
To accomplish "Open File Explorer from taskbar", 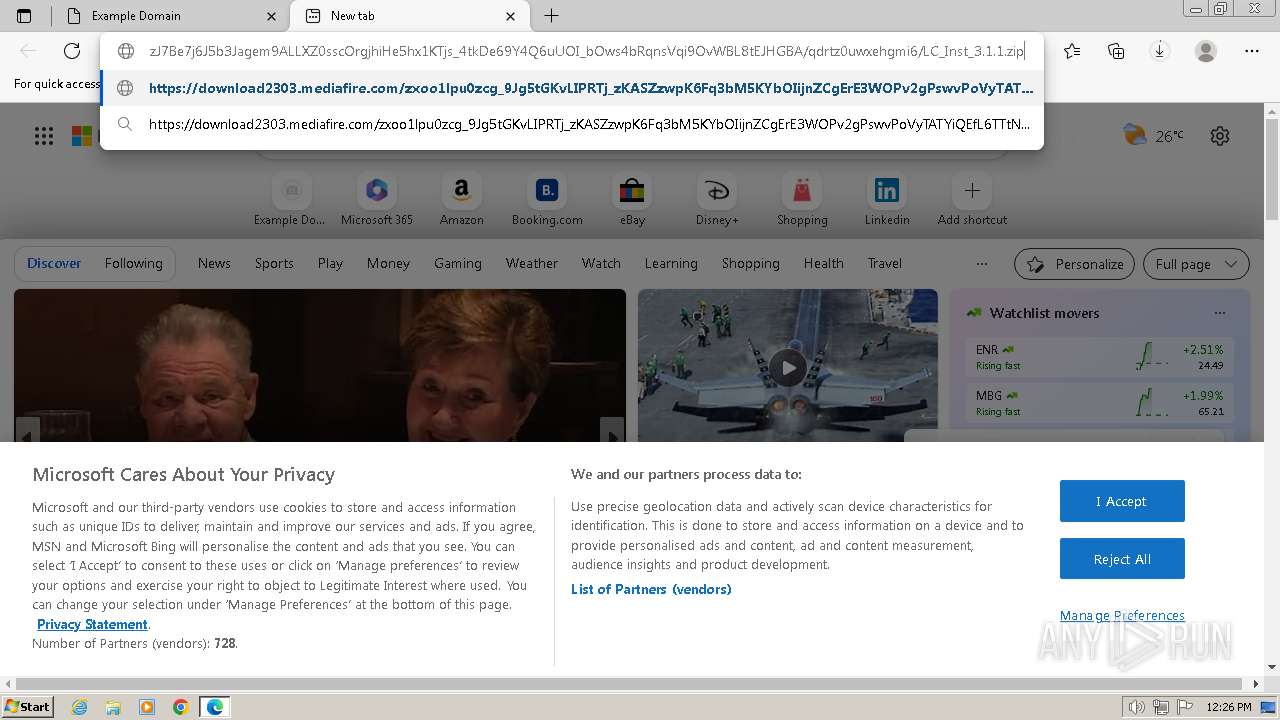I will (113, 707).
